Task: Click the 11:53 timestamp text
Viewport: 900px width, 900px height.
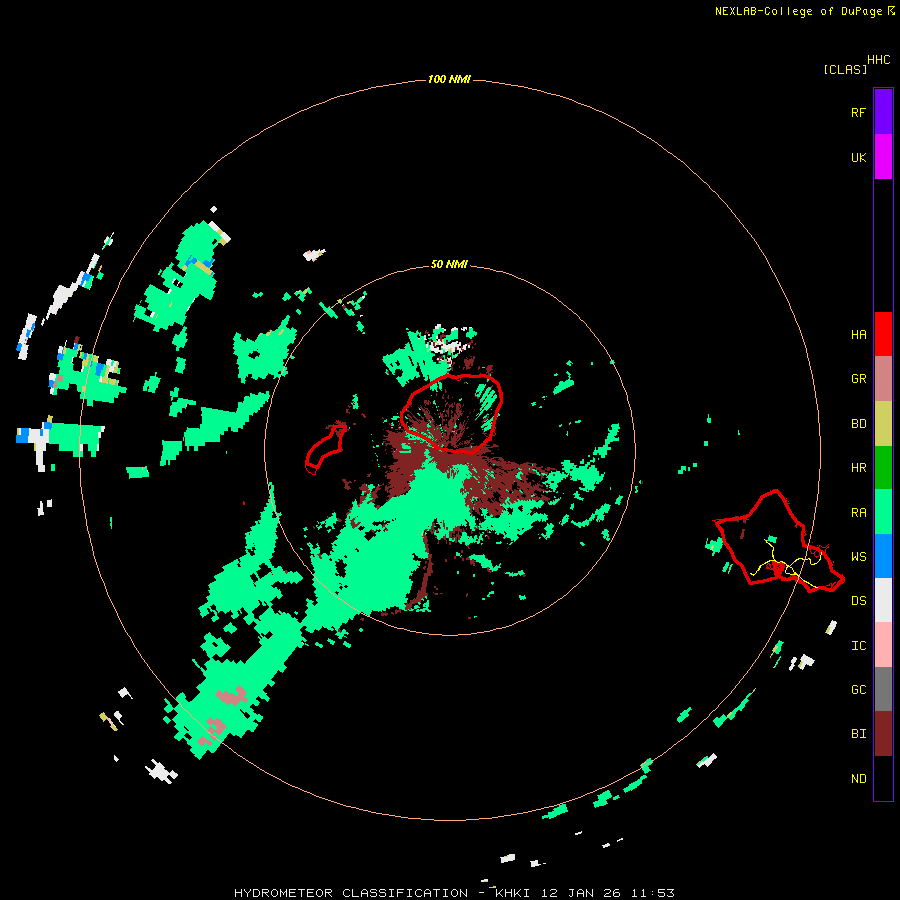Action: pos(653,893)
